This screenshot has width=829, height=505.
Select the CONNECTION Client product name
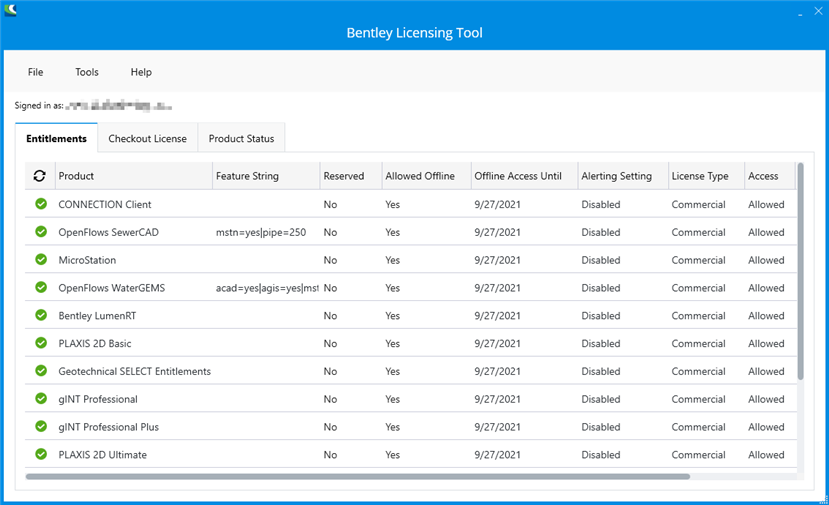pos(105,204)
